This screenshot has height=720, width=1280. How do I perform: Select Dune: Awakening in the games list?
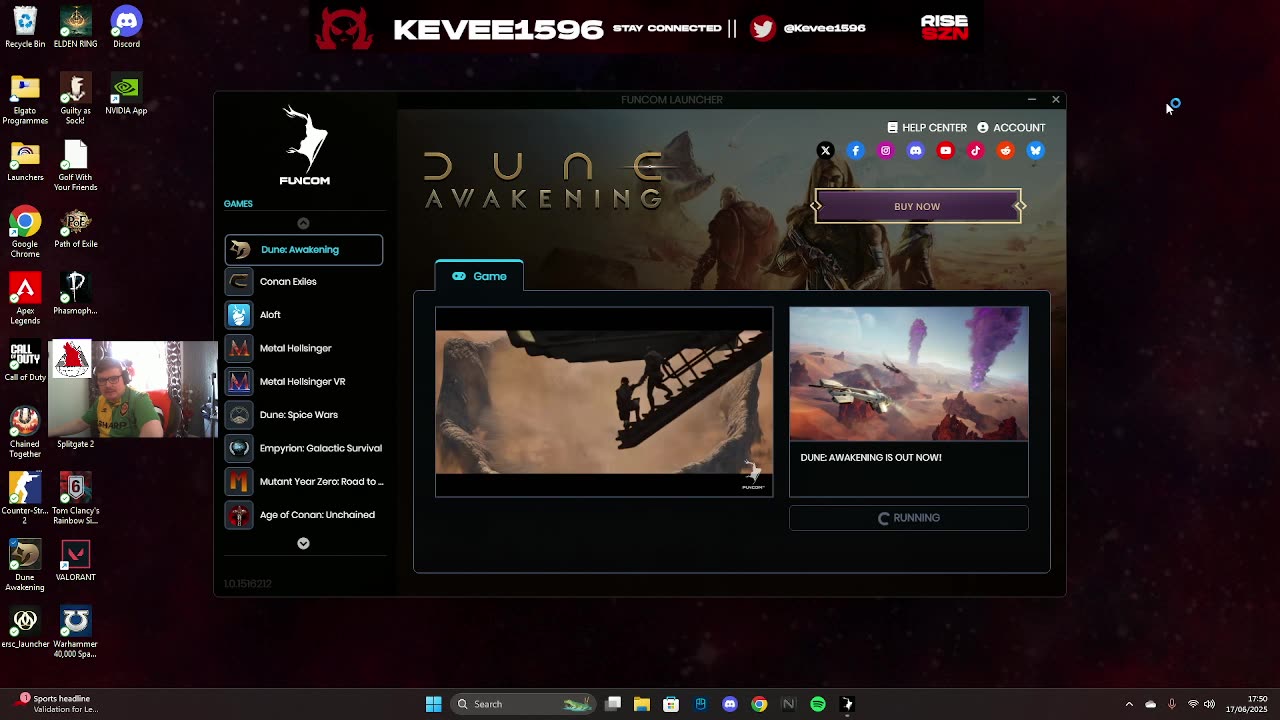(303, 249)
